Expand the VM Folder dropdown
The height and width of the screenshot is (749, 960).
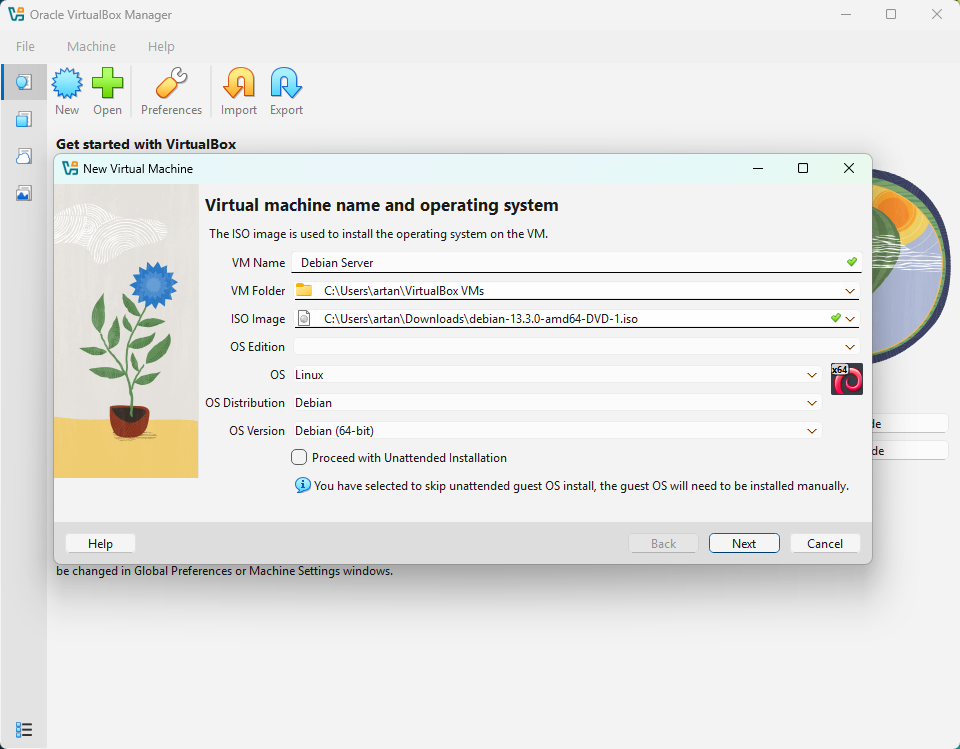tap(849, 291)
